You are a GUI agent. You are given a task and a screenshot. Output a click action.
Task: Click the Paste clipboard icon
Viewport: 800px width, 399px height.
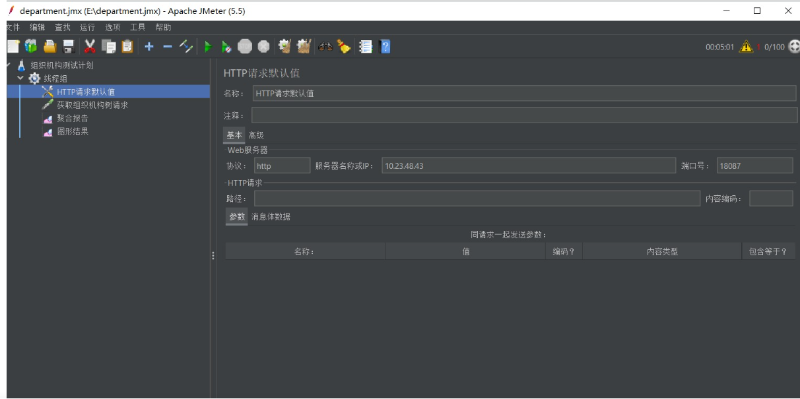point(127,46)
